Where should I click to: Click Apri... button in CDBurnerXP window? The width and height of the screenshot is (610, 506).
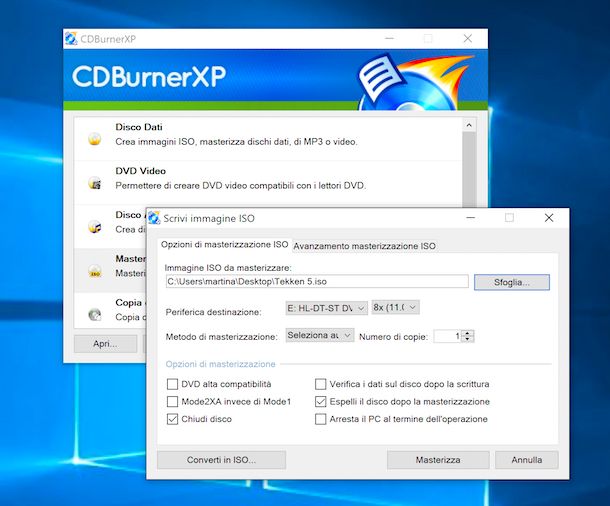[105, 344]
